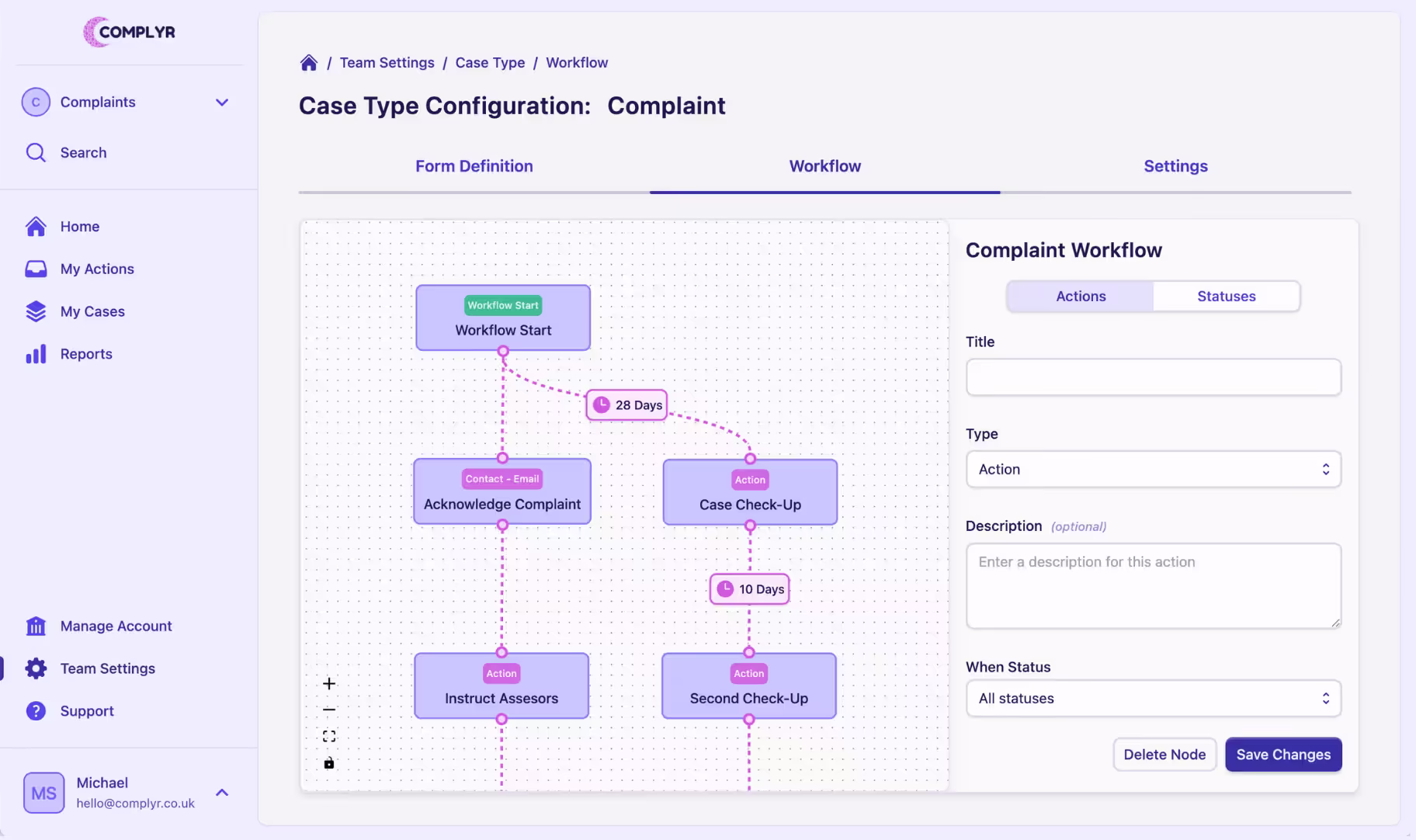Open Support in sidebar

coord(87,711)
